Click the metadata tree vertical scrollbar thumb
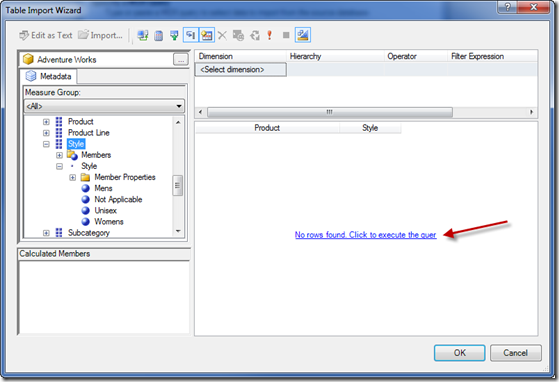Image resolution: width=559 pixels, height=382 pixels. 178,185
